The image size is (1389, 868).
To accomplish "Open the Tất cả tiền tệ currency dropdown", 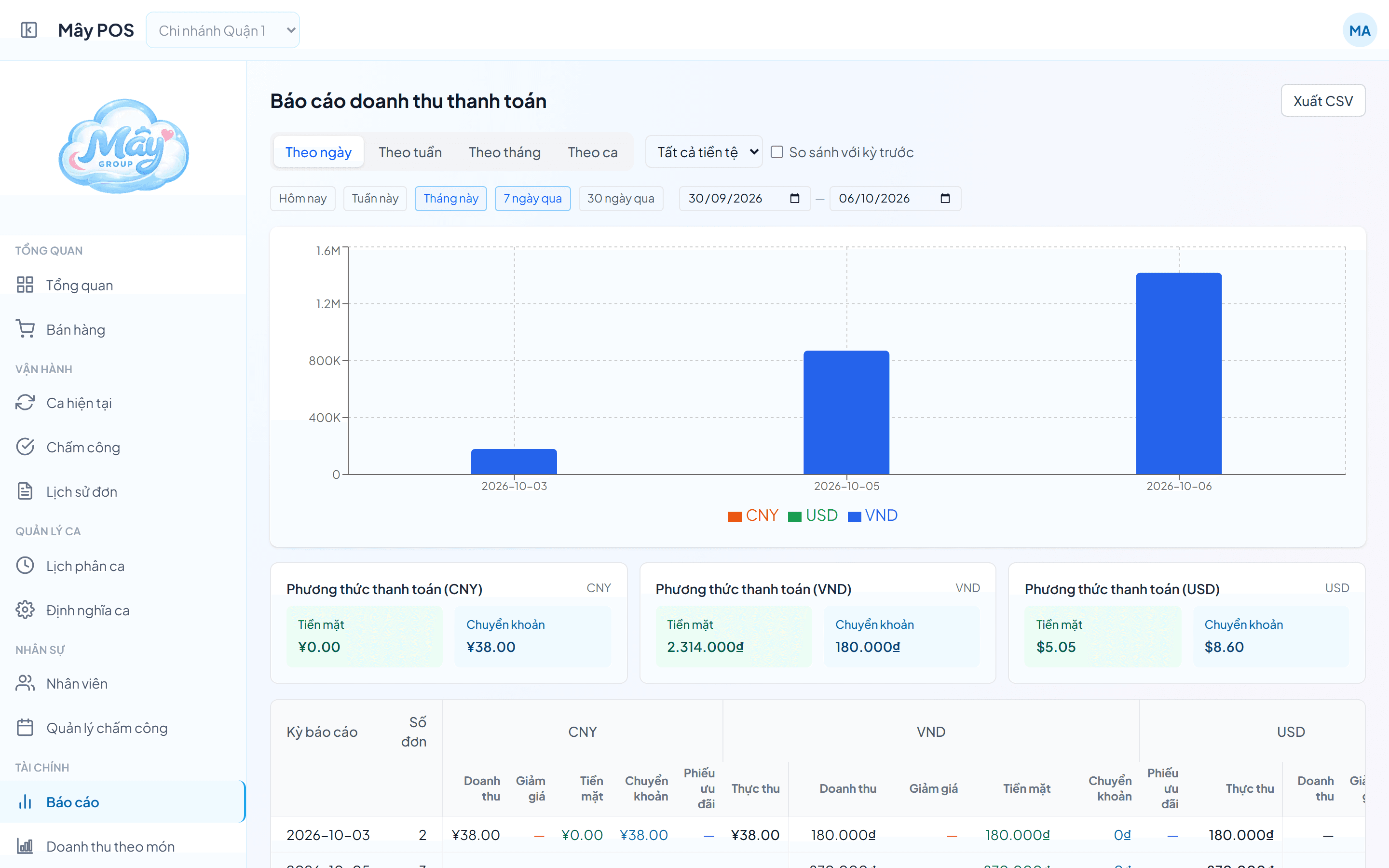I will click(x=704, y=152).
